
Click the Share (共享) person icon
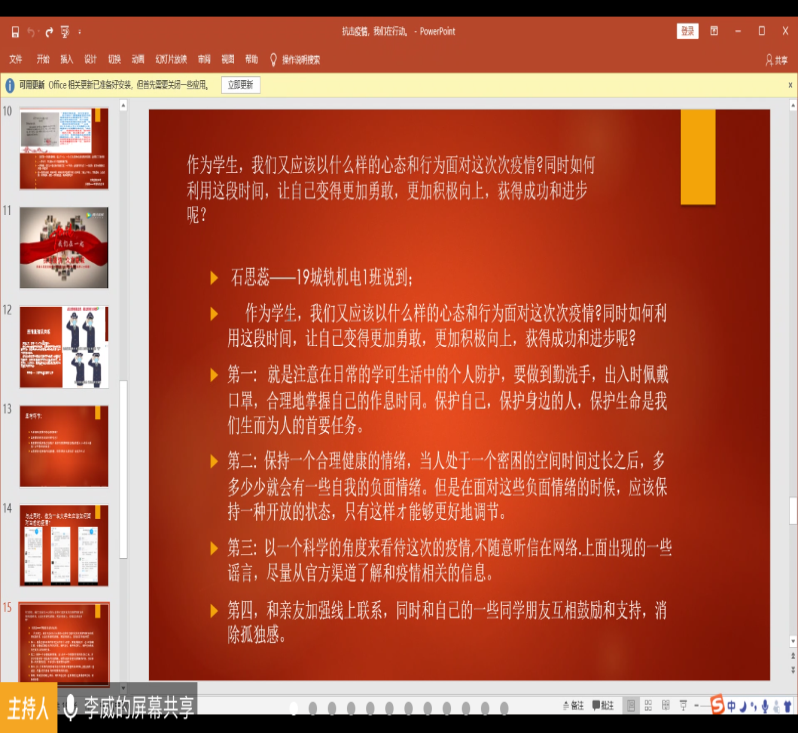pos(769,60)
